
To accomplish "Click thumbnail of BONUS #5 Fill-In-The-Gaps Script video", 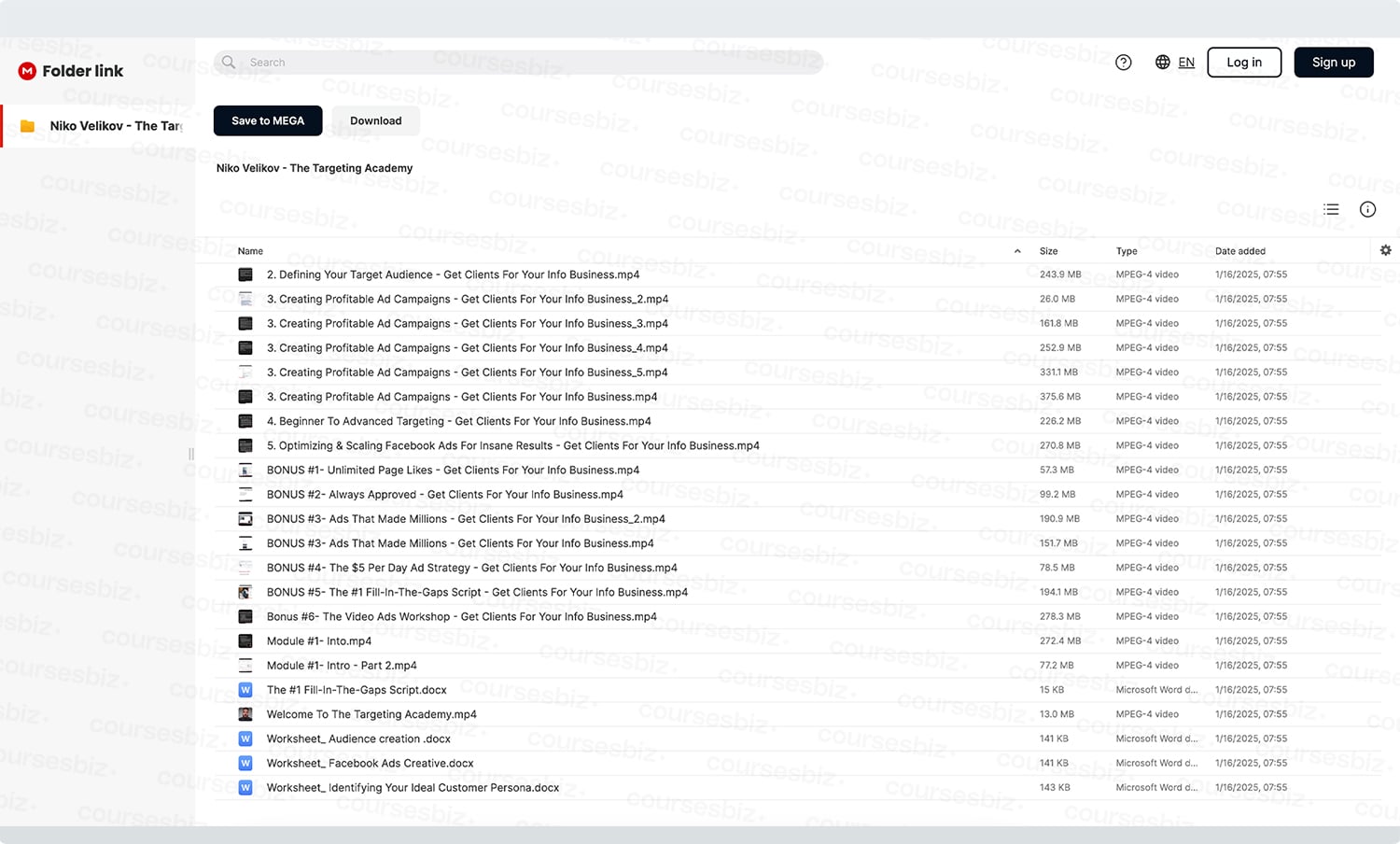I will click(245, 592).
